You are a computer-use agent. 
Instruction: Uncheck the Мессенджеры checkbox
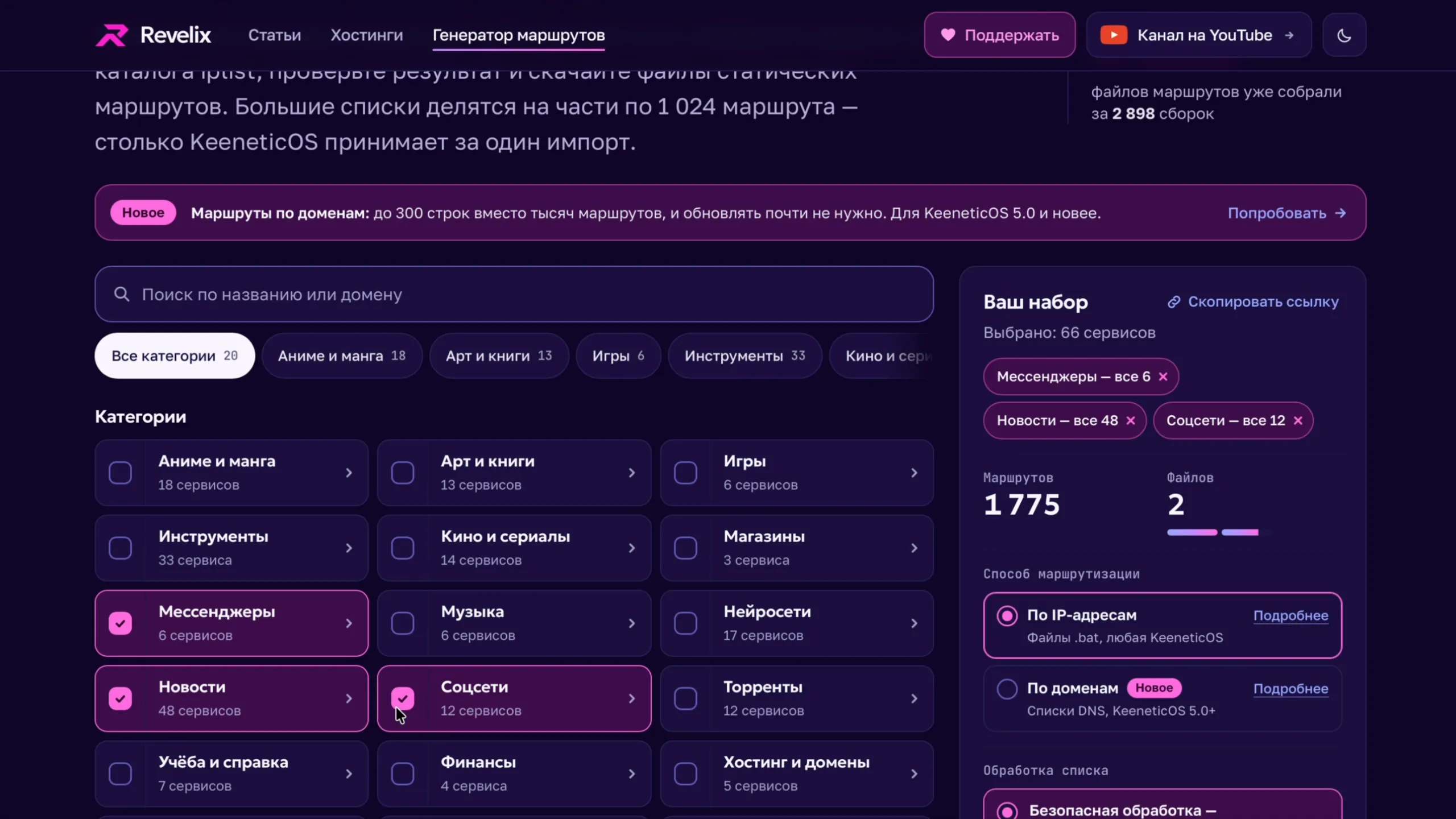tap(120, 623)
